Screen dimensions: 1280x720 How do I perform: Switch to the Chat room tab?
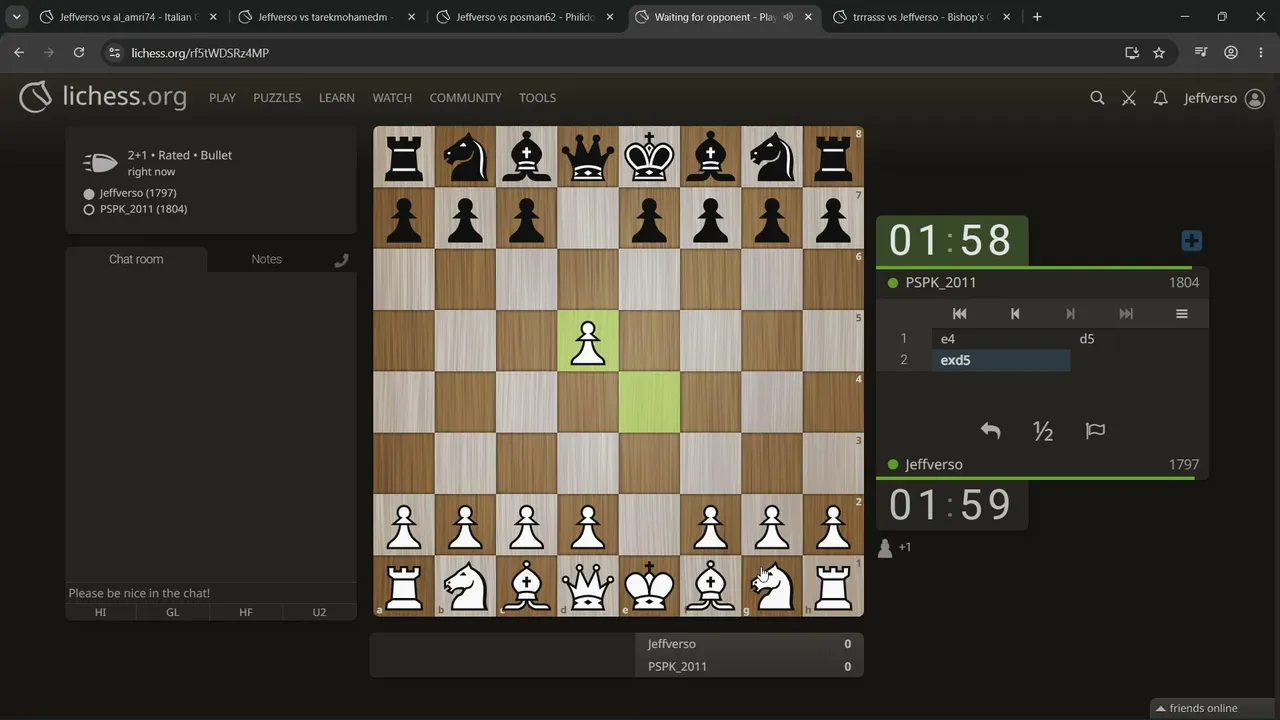(x=136, y=259)
